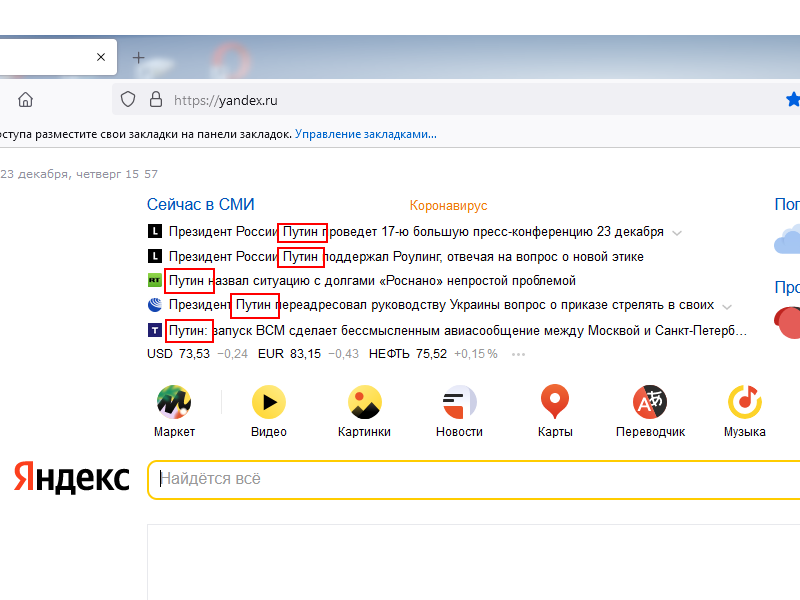The image size is (800, 600).
Task: Open a new tab with plus button
Action: 138,58
